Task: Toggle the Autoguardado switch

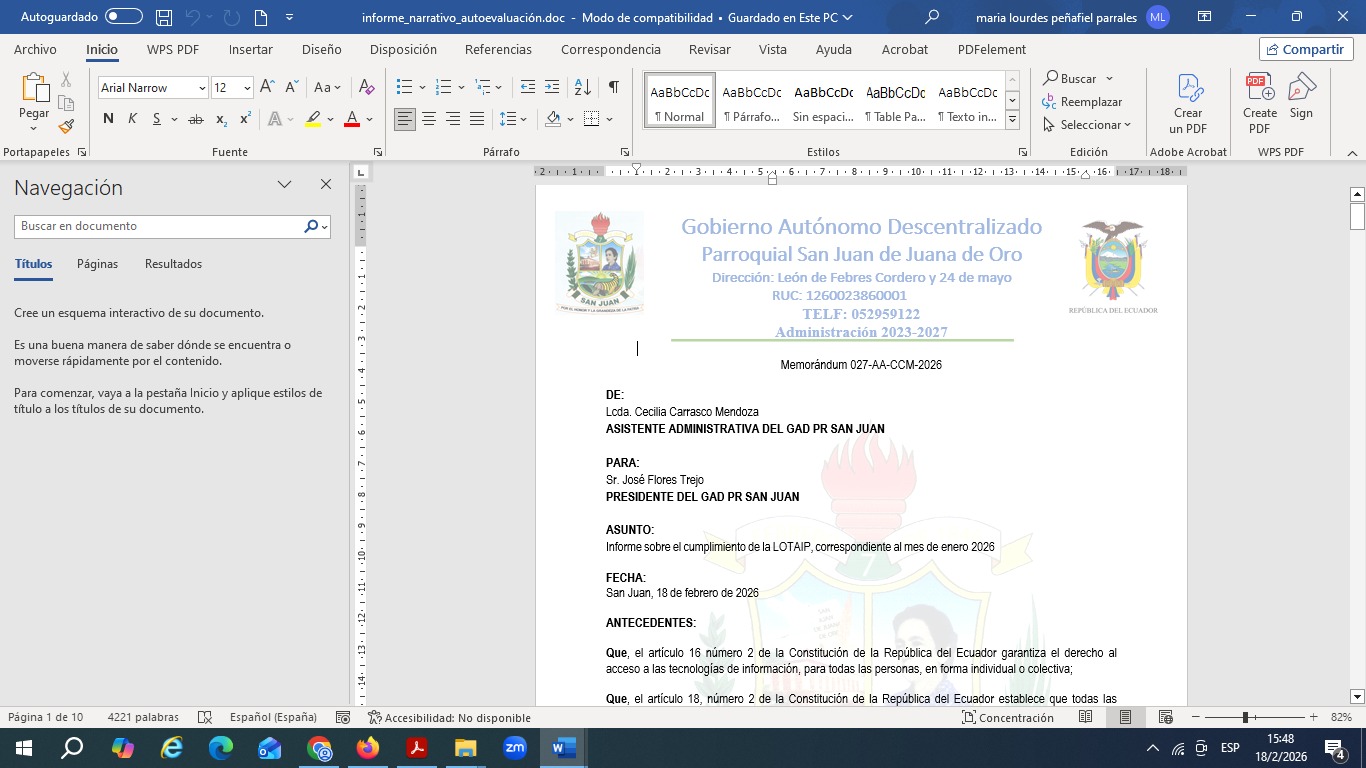Action: point(124,17)
